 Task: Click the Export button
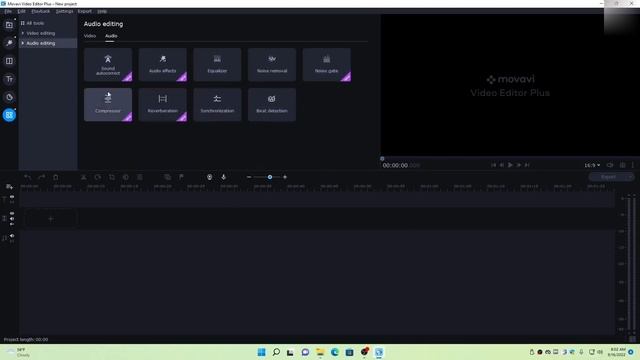click(608, 177)
